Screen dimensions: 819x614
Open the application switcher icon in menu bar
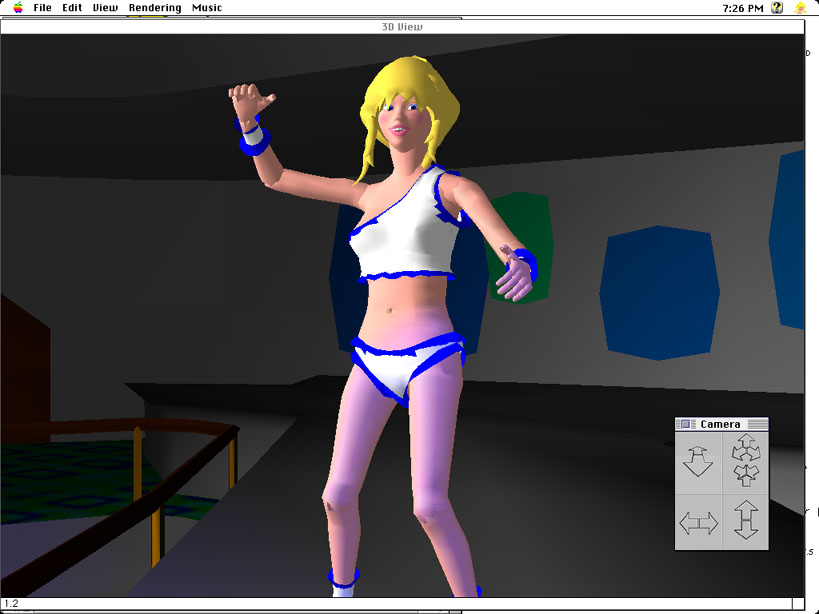click(x=800, y=7)
